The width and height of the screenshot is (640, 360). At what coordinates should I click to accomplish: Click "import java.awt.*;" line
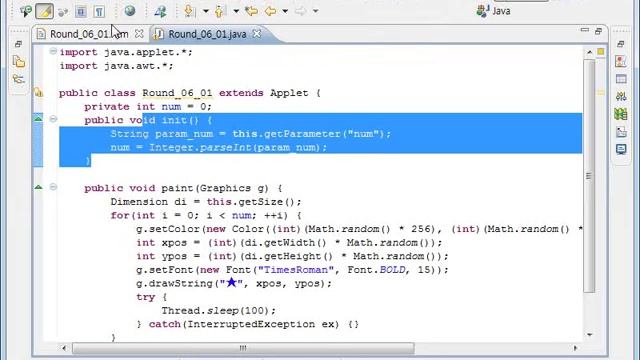pos(116,66)
